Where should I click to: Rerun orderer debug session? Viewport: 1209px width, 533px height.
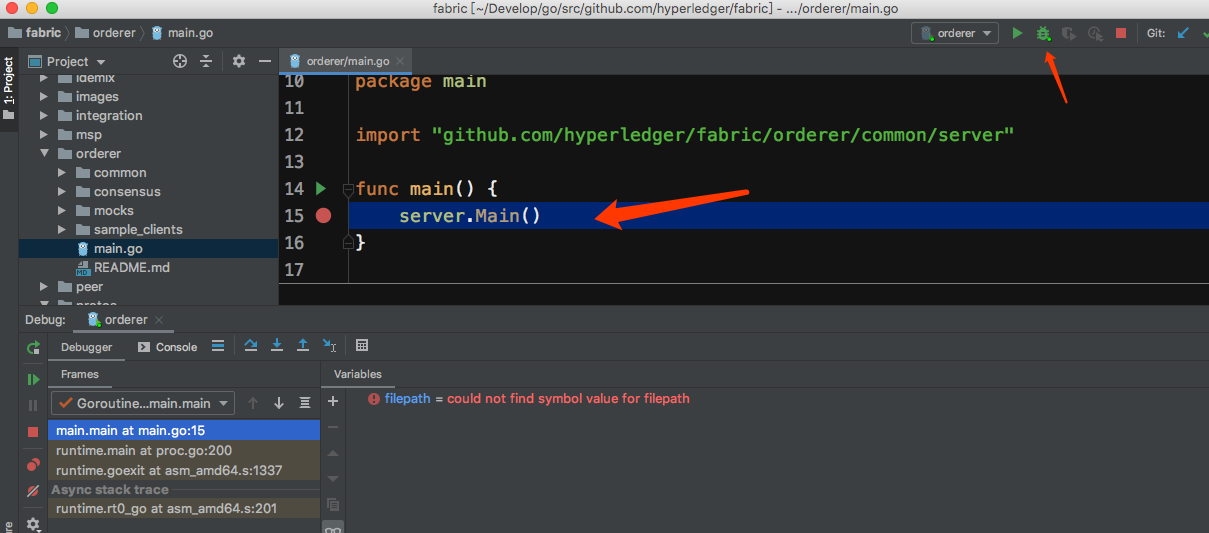coord(33,348)
